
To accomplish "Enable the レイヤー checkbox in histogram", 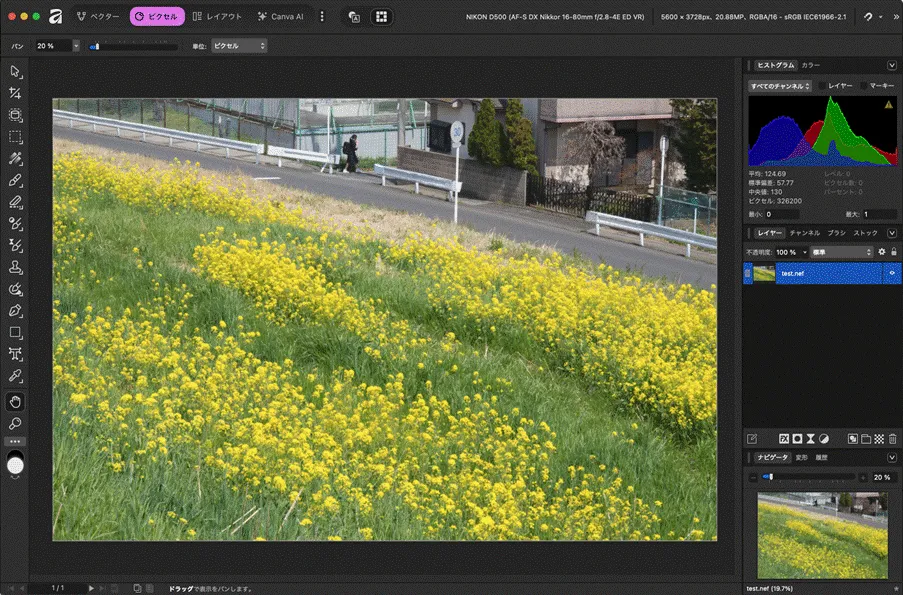I will (823, 86).
